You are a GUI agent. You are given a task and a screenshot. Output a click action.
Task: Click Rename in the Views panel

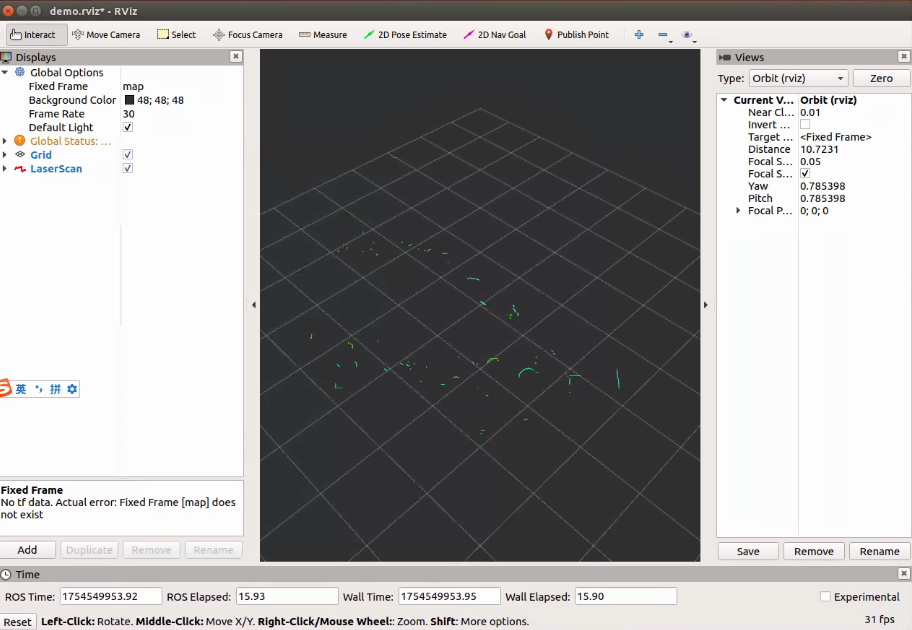[x=879, y=551]
